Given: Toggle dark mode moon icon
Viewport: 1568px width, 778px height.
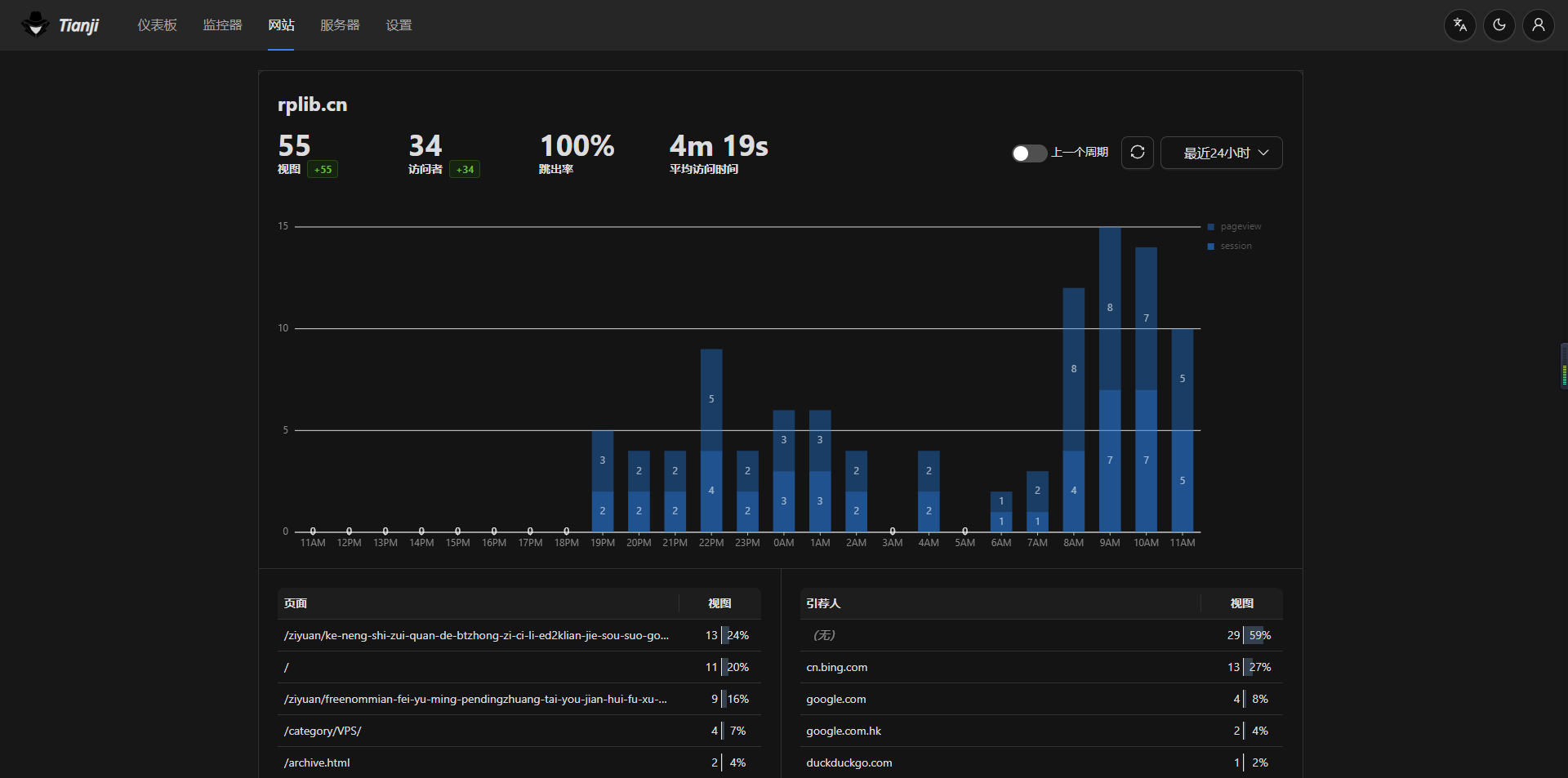Looking at the screenshot, I should click(1499, 25).
